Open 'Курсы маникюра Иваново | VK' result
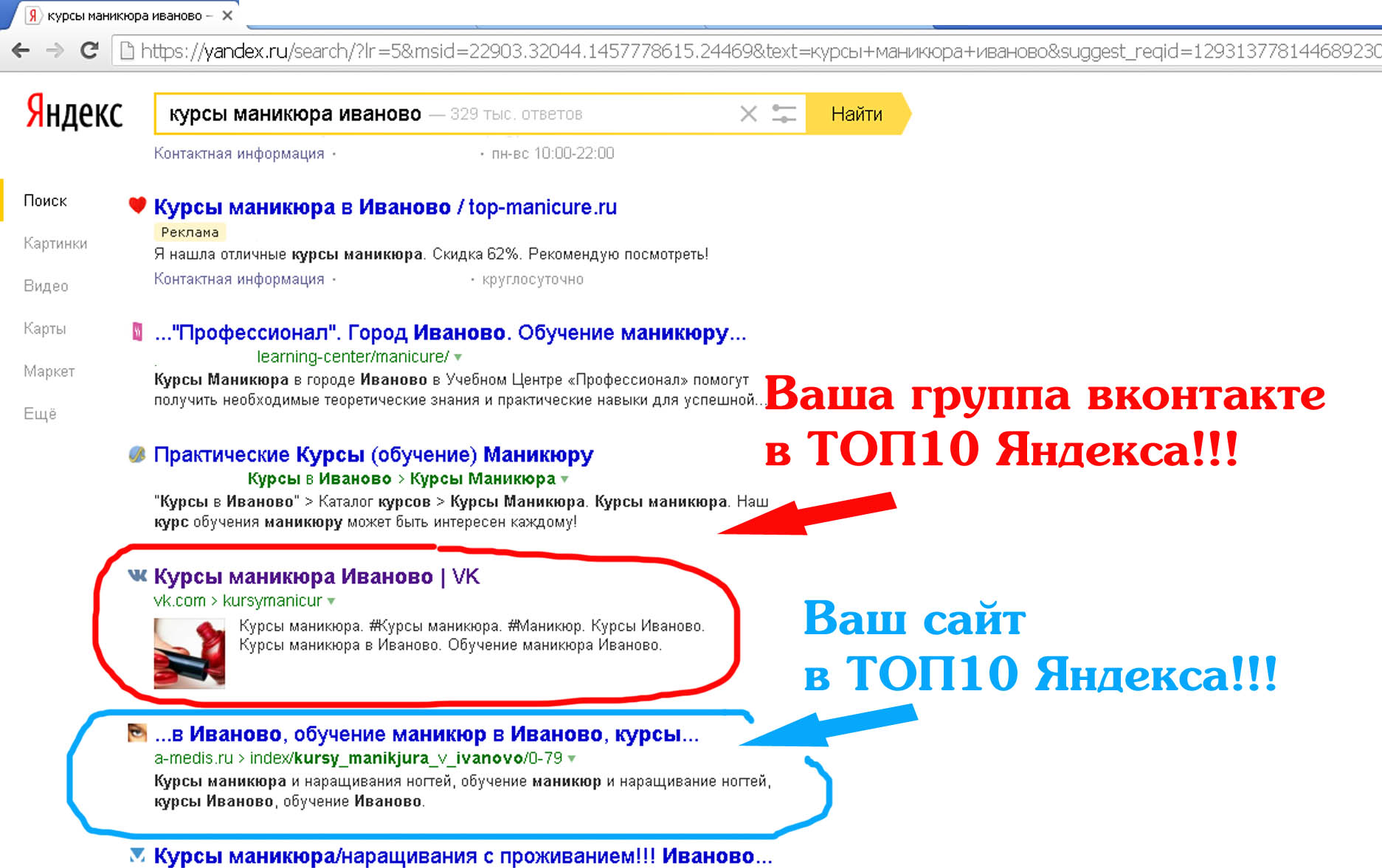 coord(317,577)
